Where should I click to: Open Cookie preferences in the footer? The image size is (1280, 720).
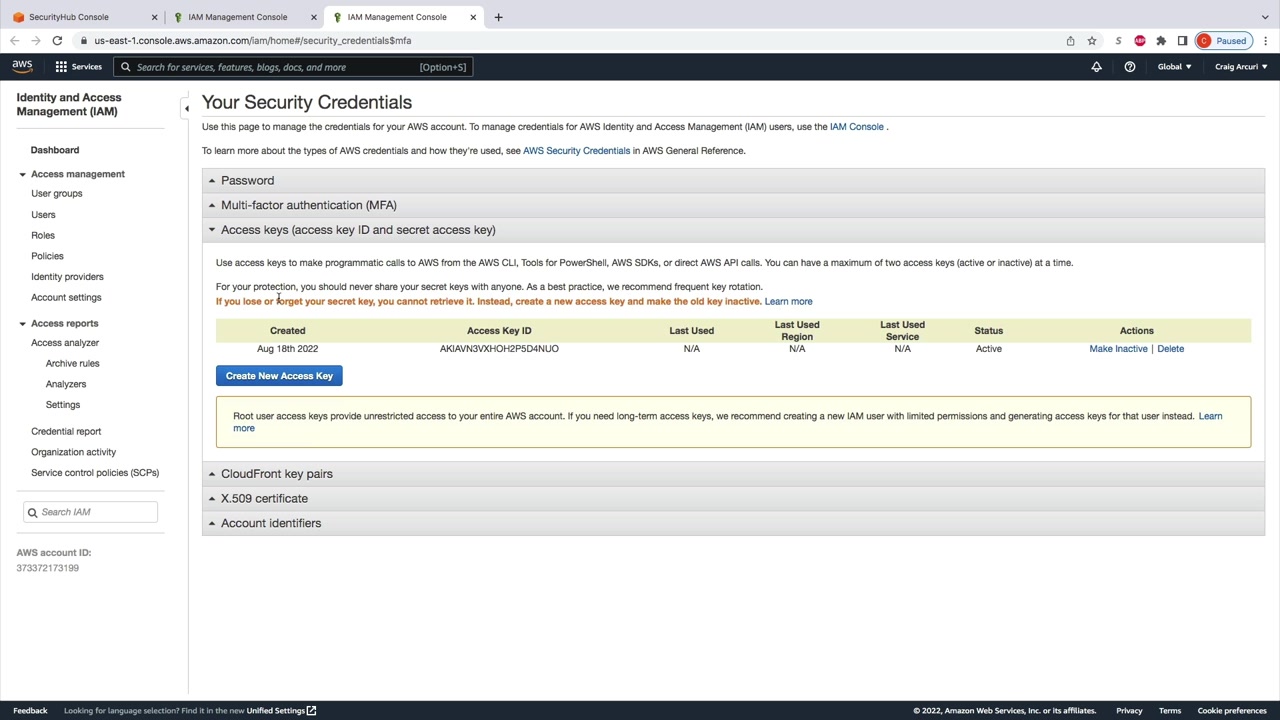pos(1232,711)
